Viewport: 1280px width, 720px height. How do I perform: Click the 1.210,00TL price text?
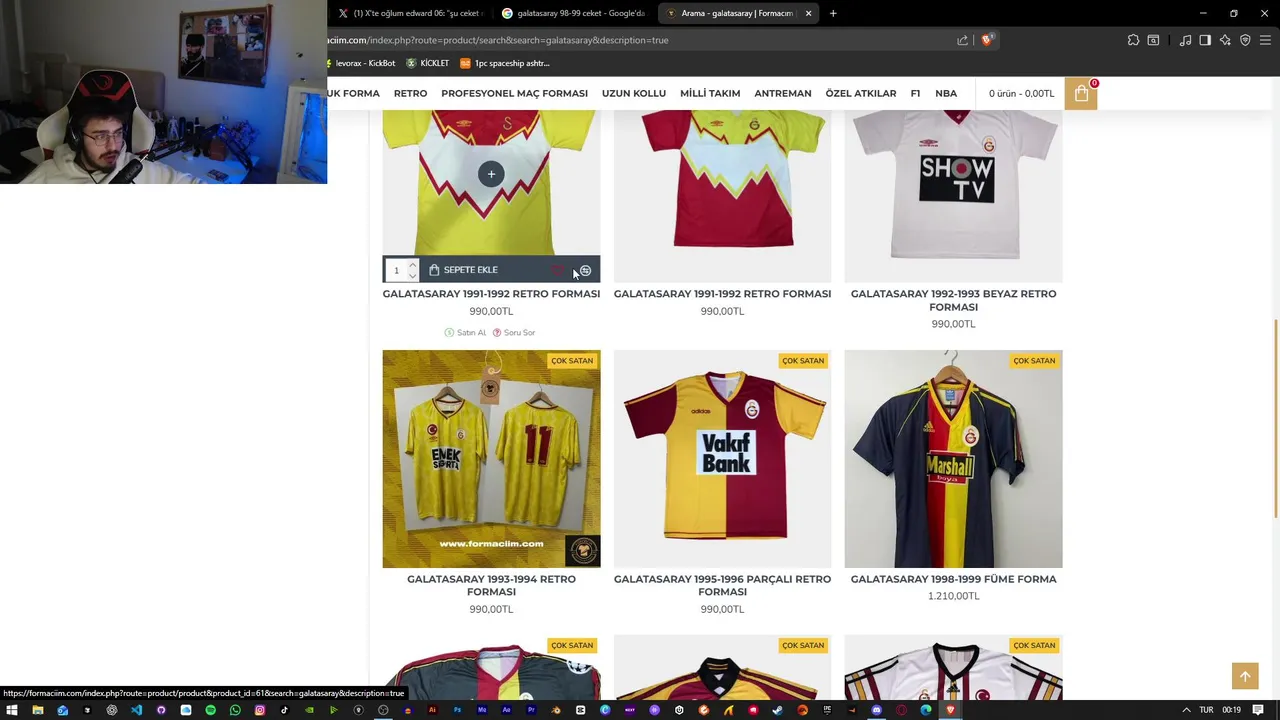[x=953, y=596]
